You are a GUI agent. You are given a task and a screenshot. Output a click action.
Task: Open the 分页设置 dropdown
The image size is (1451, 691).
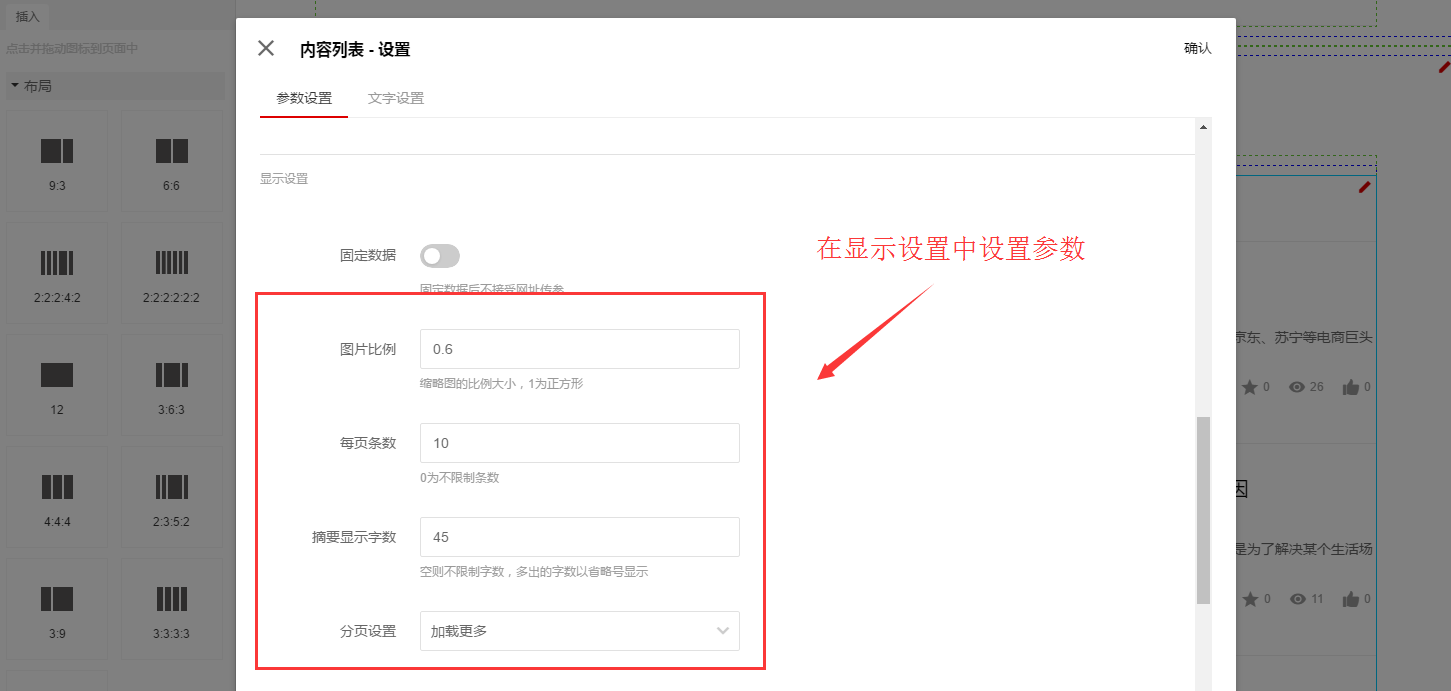tap(580, 631)
